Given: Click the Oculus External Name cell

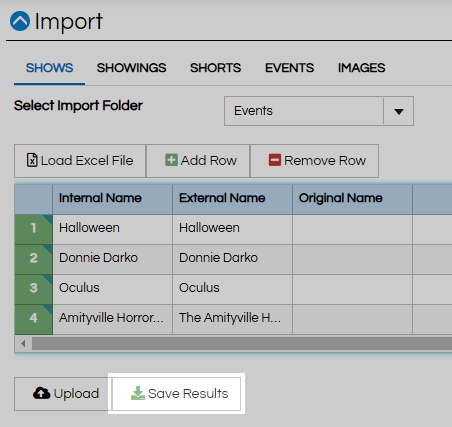Looking at the screenshot, I should pos(232,289).
